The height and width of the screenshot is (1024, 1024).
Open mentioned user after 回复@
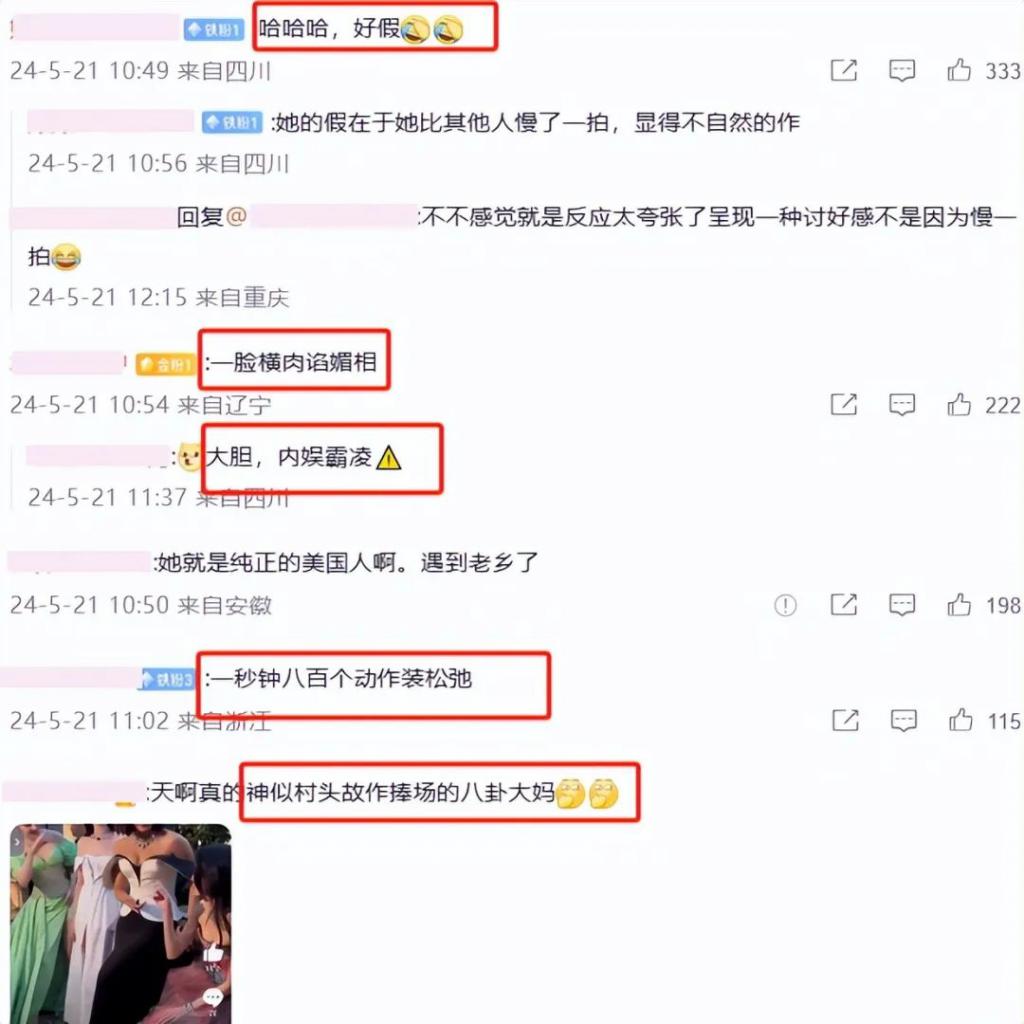click(x=333, y=216)
